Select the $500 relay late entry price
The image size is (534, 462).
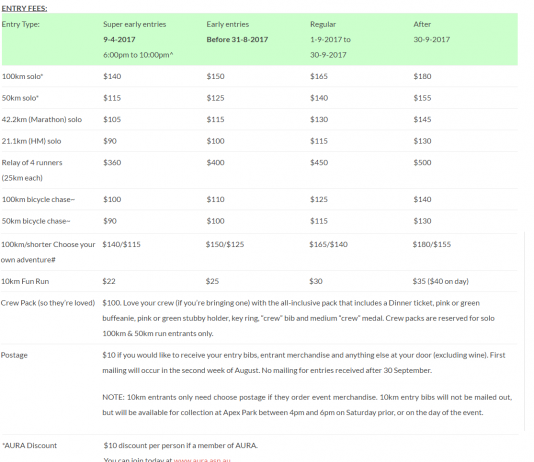pyautogui.click(x=422, y=163)
